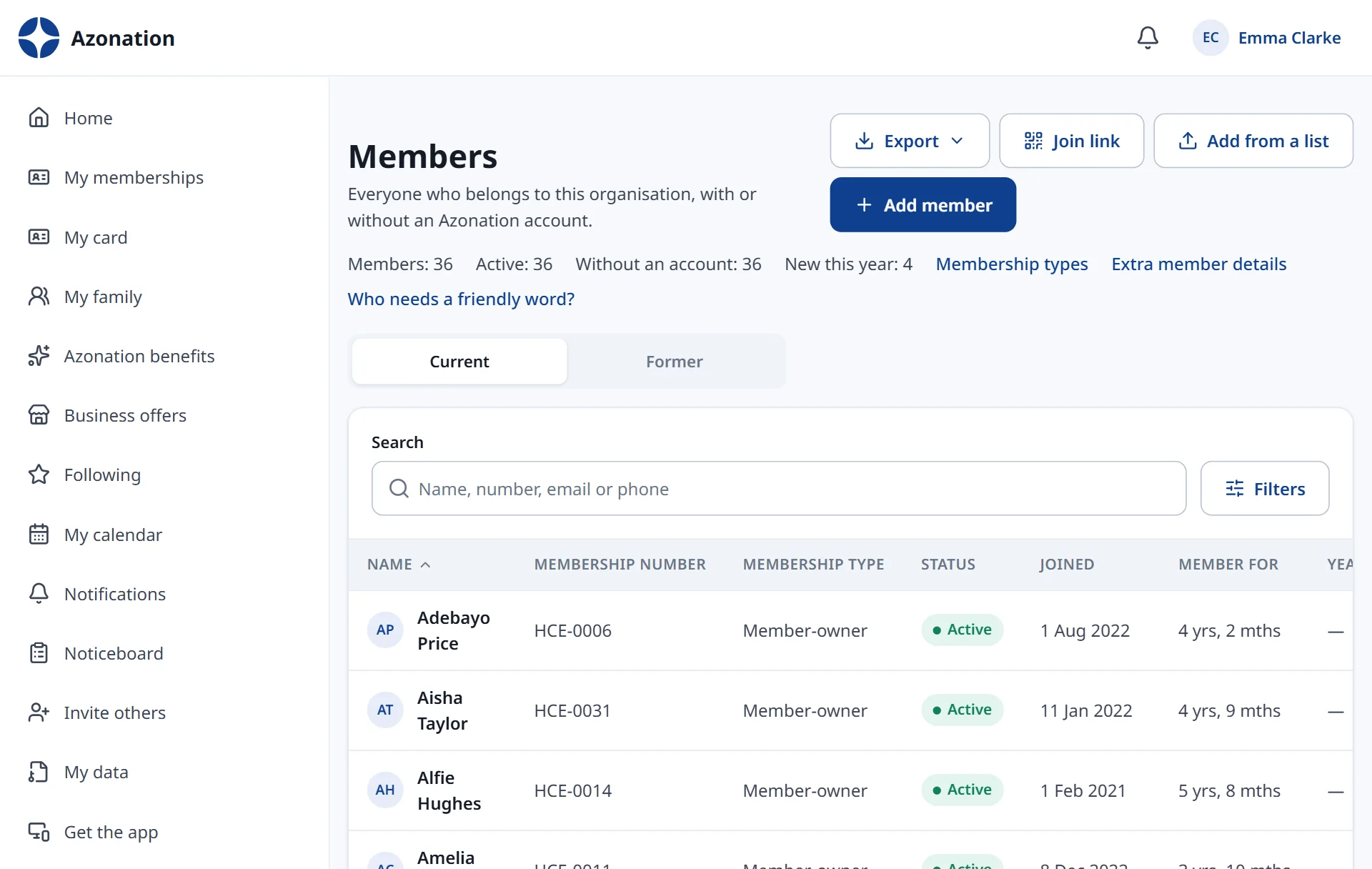Click the Add member button

[923, 205]
